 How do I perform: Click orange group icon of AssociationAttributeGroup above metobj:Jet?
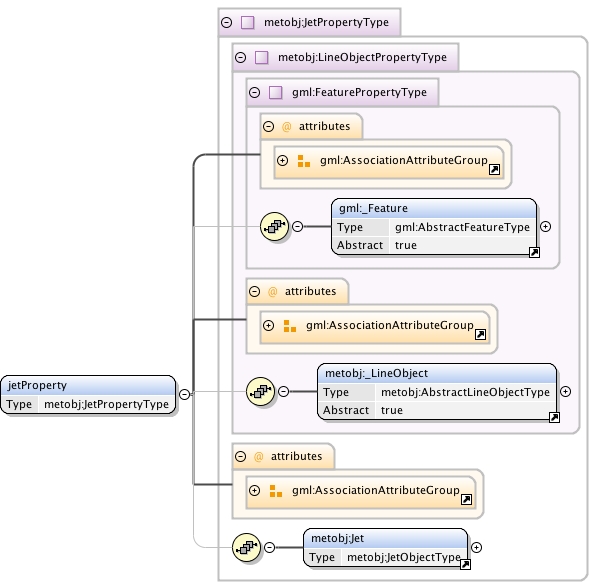pyautogui.click(x=276, y=491)
